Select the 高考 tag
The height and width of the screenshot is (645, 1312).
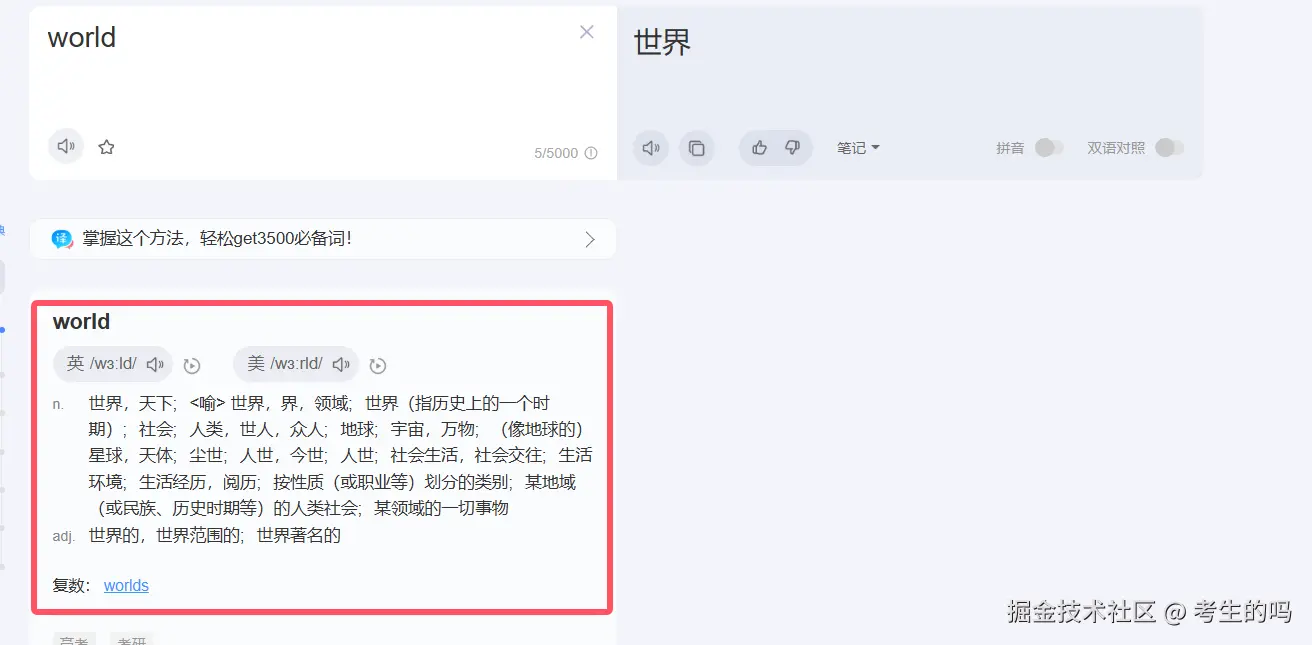[74, 639]
